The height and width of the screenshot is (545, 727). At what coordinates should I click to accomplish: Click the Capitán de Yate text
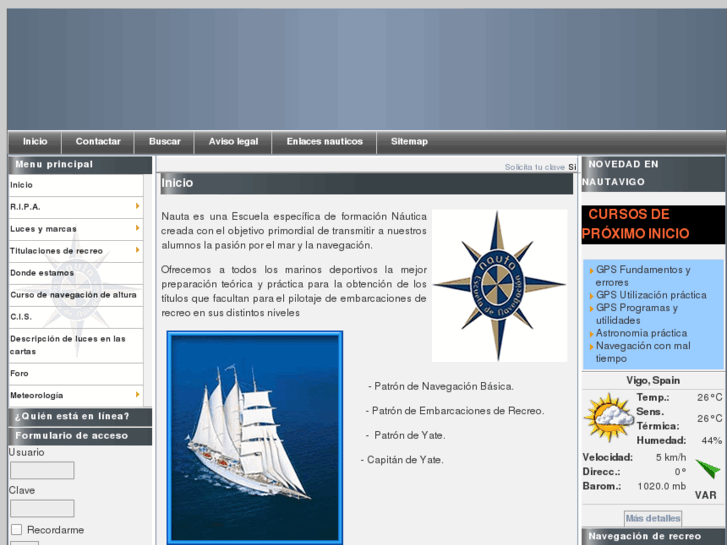pyautogui.click(x=402, y=460)
